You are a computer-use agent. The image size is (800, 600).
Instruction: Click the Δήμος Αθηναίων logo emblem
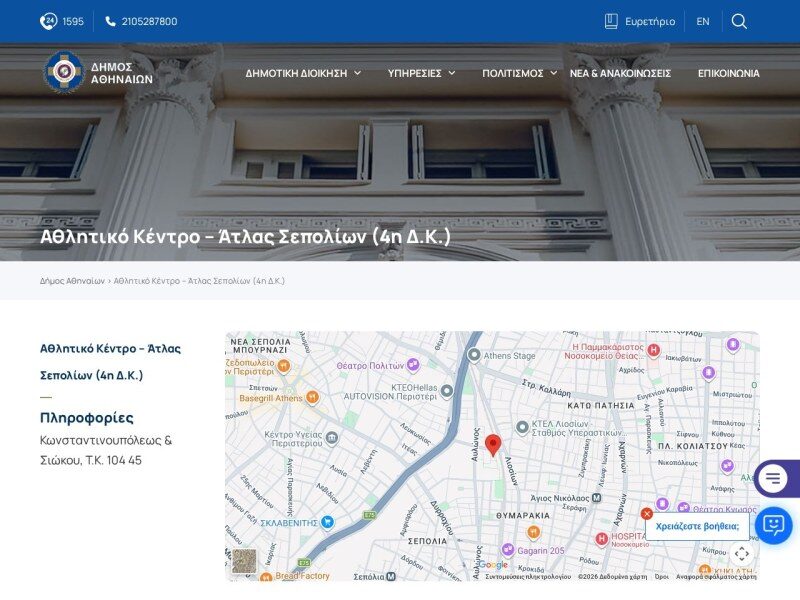tap(63, 71)
